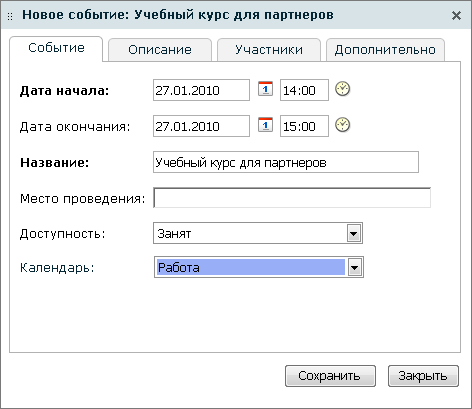Open the calendar picker for start date

click(265, 89)
